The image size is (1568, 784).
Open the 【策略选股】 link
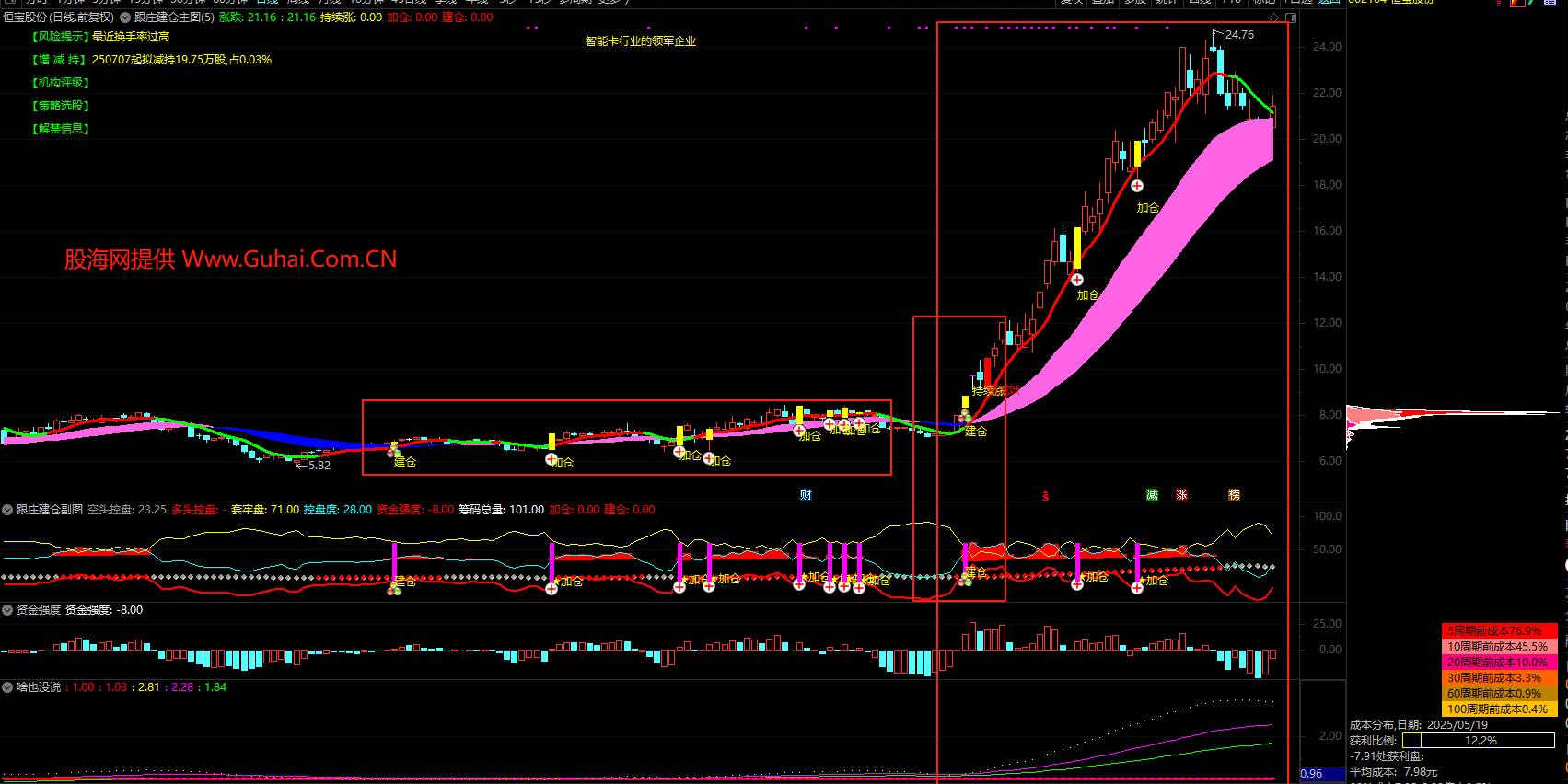(61, 106)
